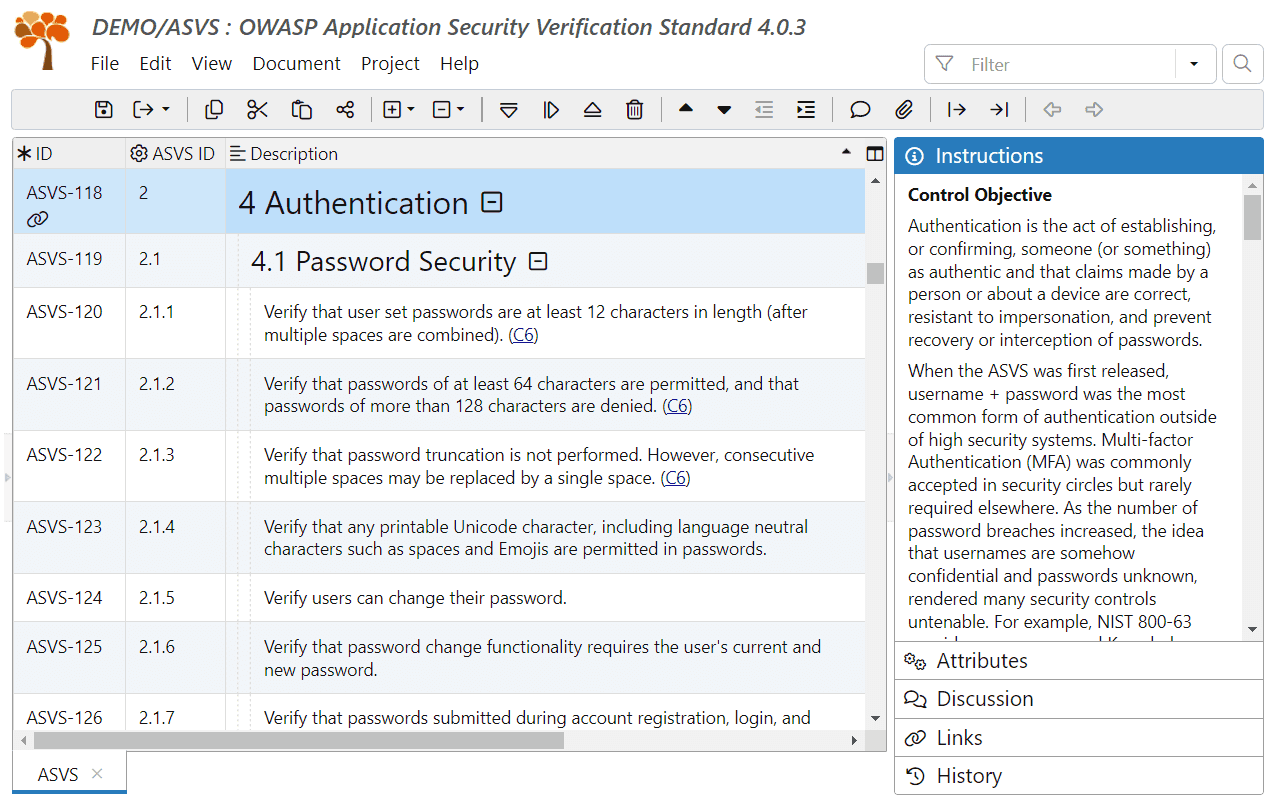Open the minus-box dropdown arrow
Viewport: 1272px width, 797px height.
coord(460,110)
